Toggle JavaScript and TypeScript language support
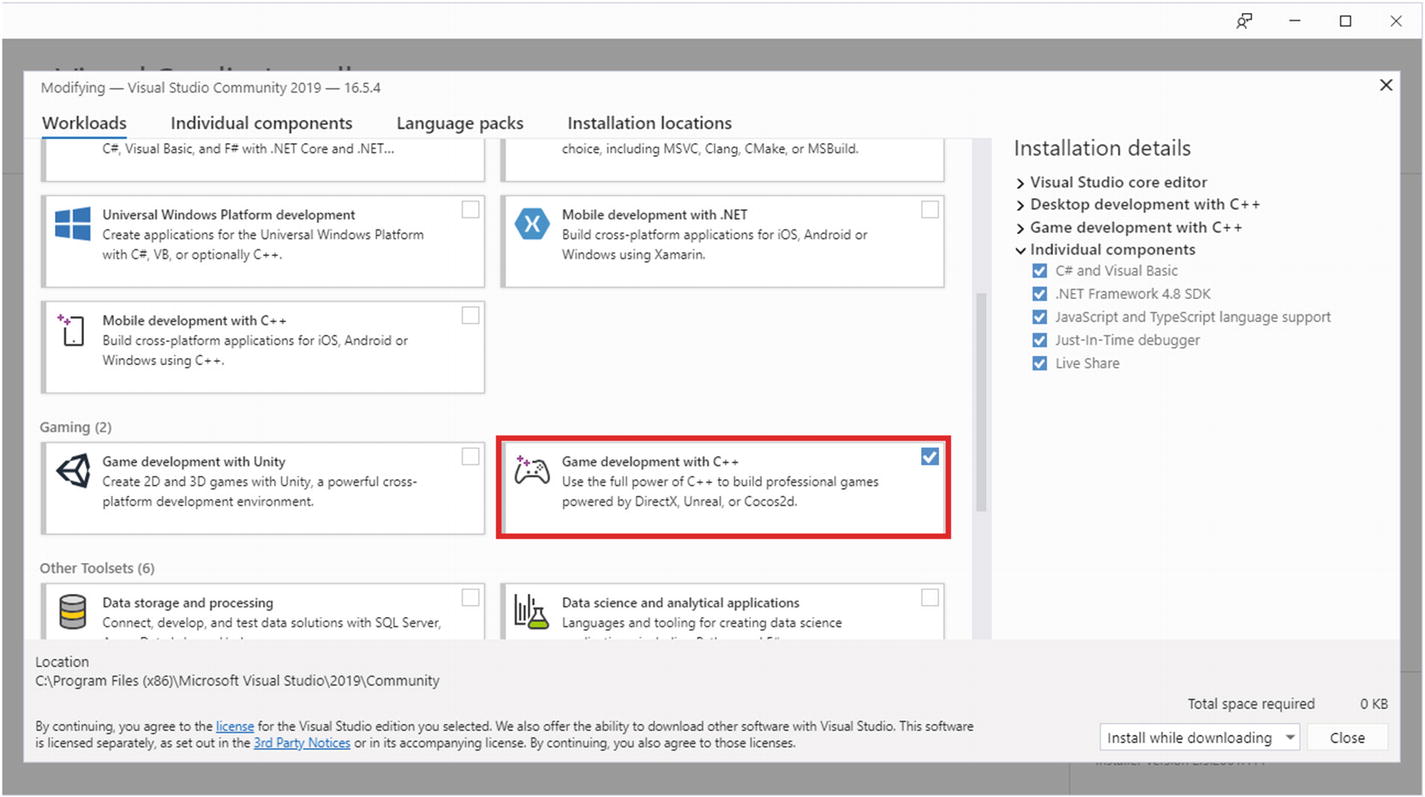This screenshot has height=797, width=1425. point(1040,317)
